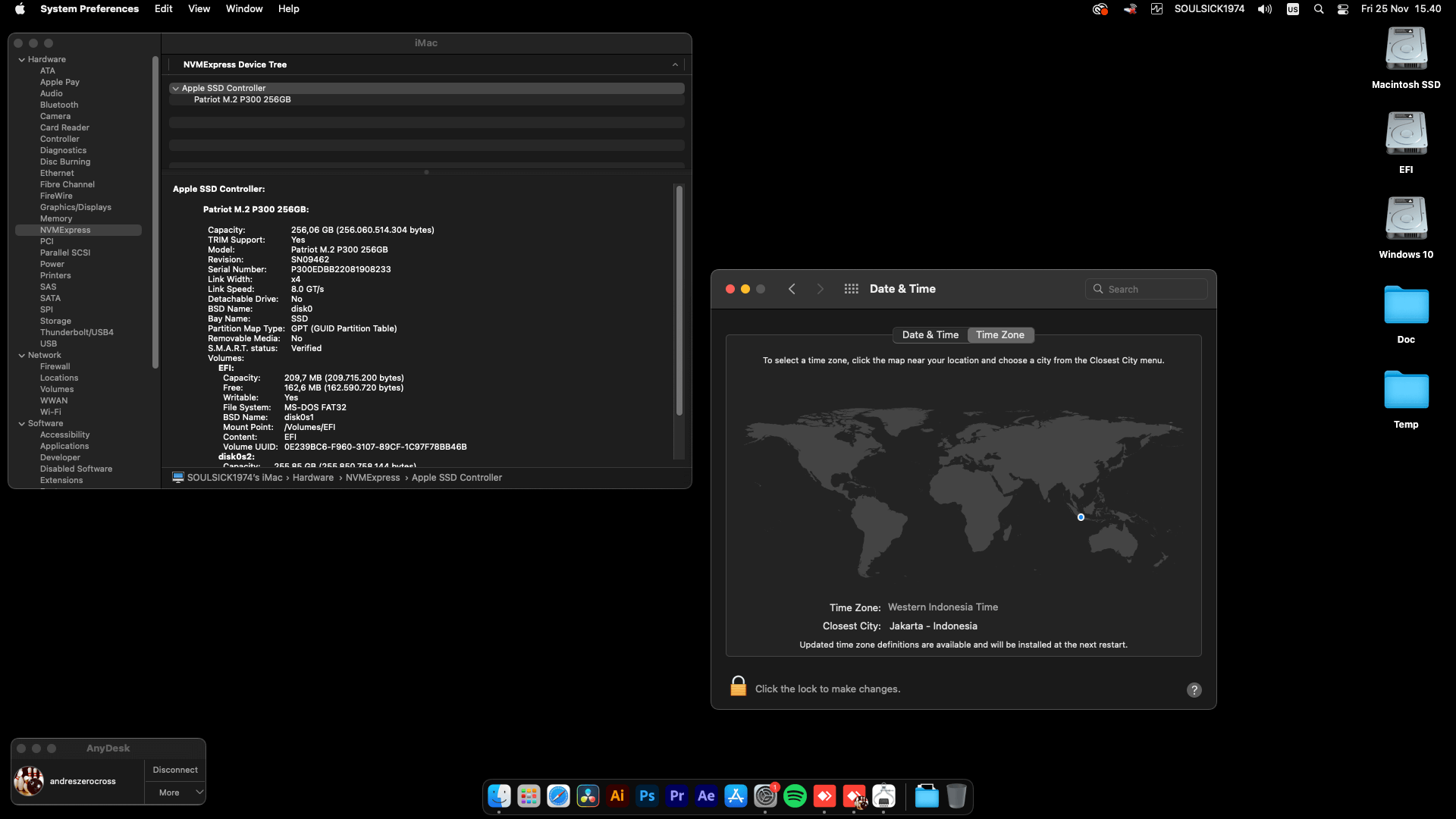Screen dimensions: 1456x819
Task: Open the blue folder stack in Dock
Action: pyautogui.click(x=927, y=796)
